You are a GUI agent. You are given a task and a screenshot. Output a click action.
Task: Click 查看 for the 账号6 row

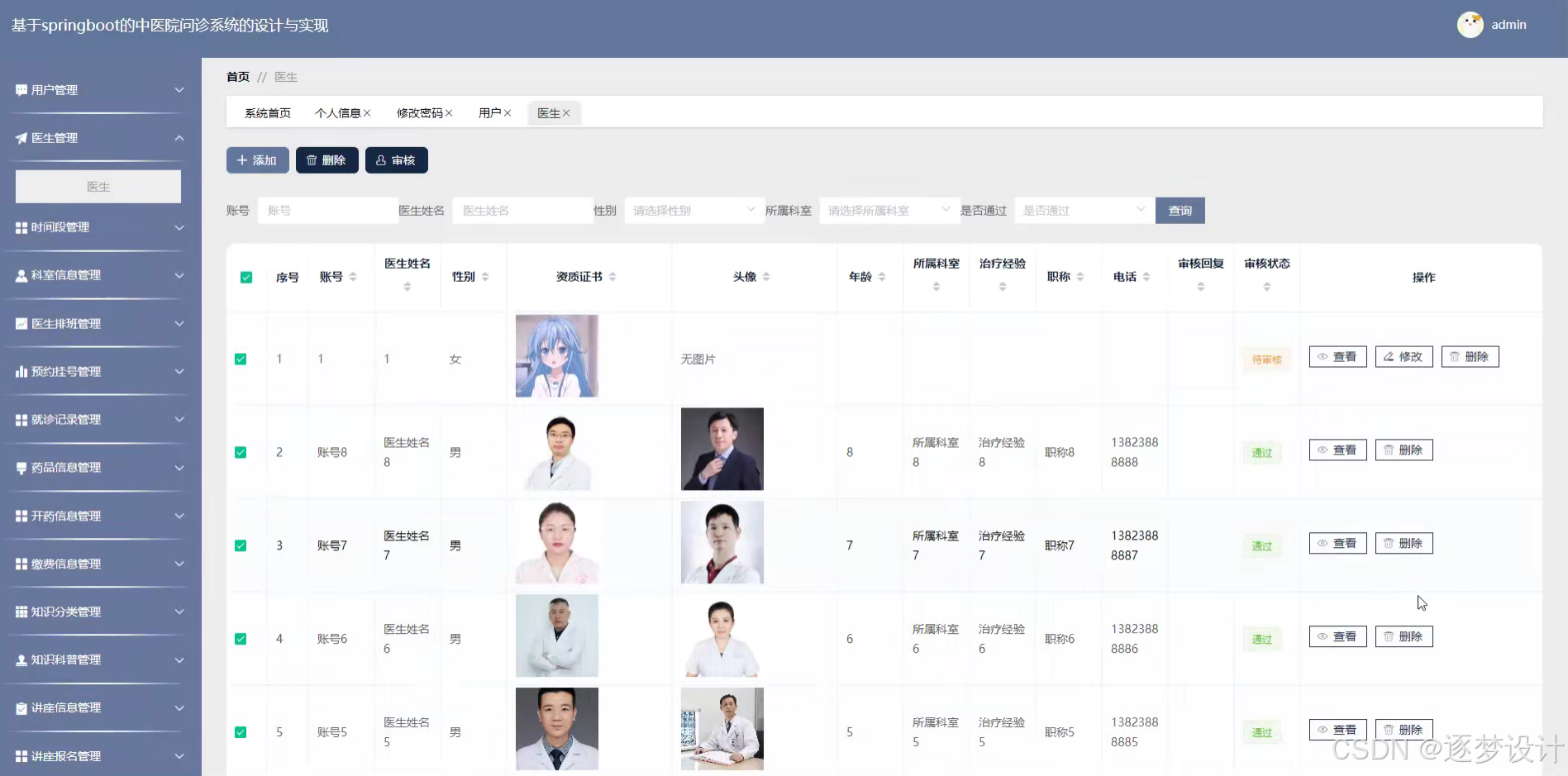coord(1338,637)
